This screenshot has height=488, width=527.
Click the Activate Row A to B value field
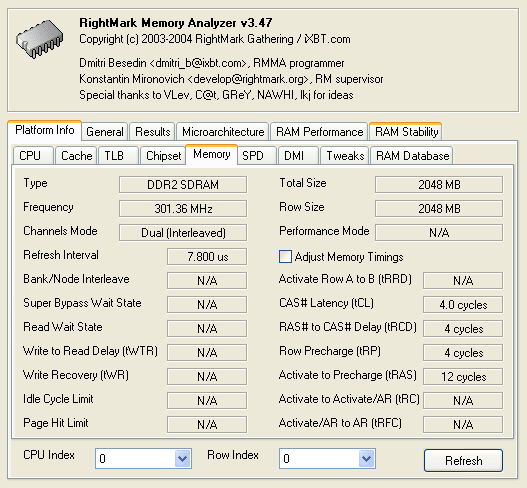pos(463,281)
